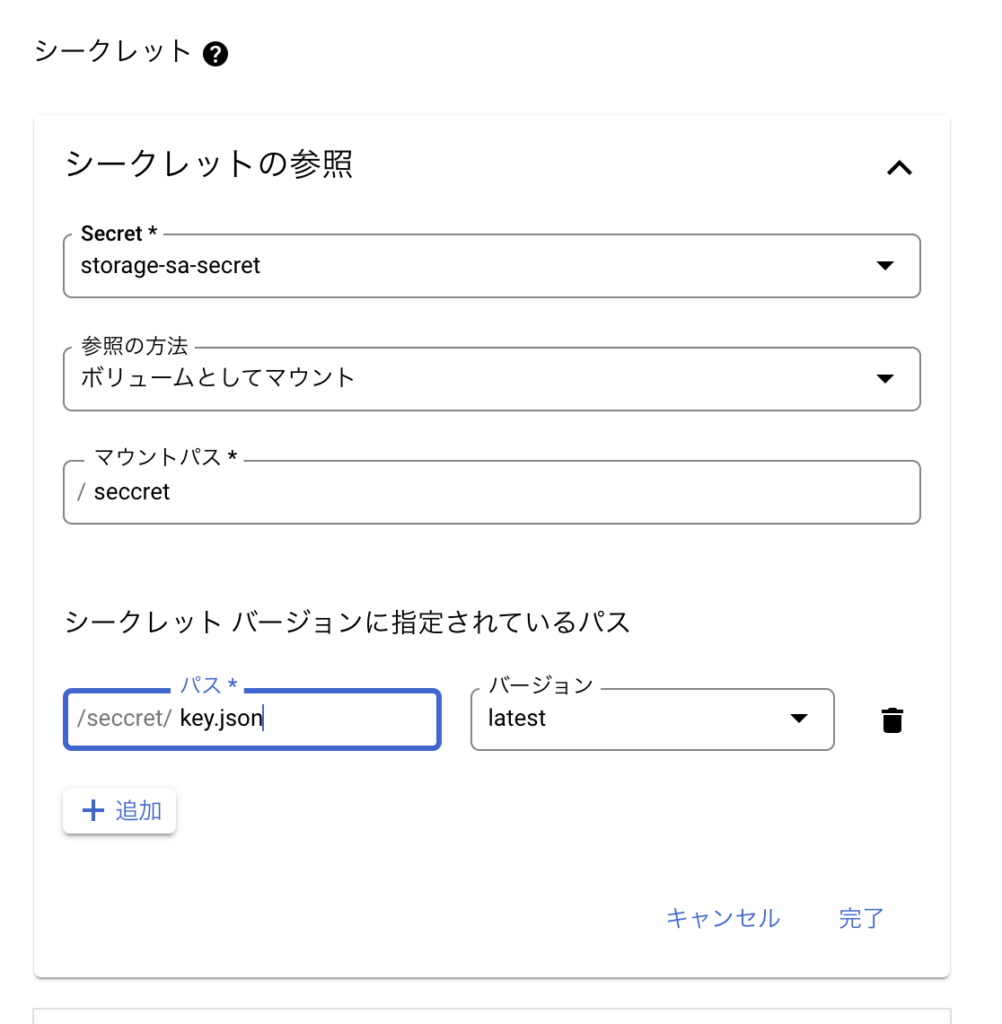Click the /seccret/ prefix in path field
The image size is (1002, 1024).
[x=124, y=719]
